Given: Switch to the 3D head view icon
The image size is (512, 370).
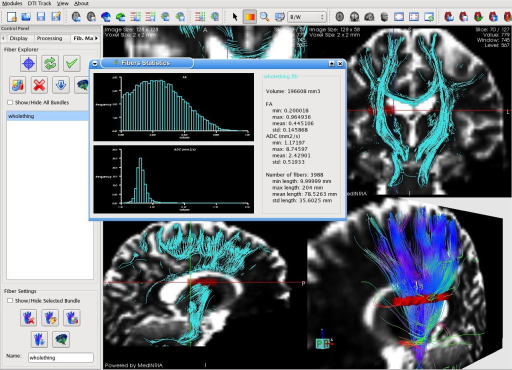Looking at the screenshot, I should point(384,16).
